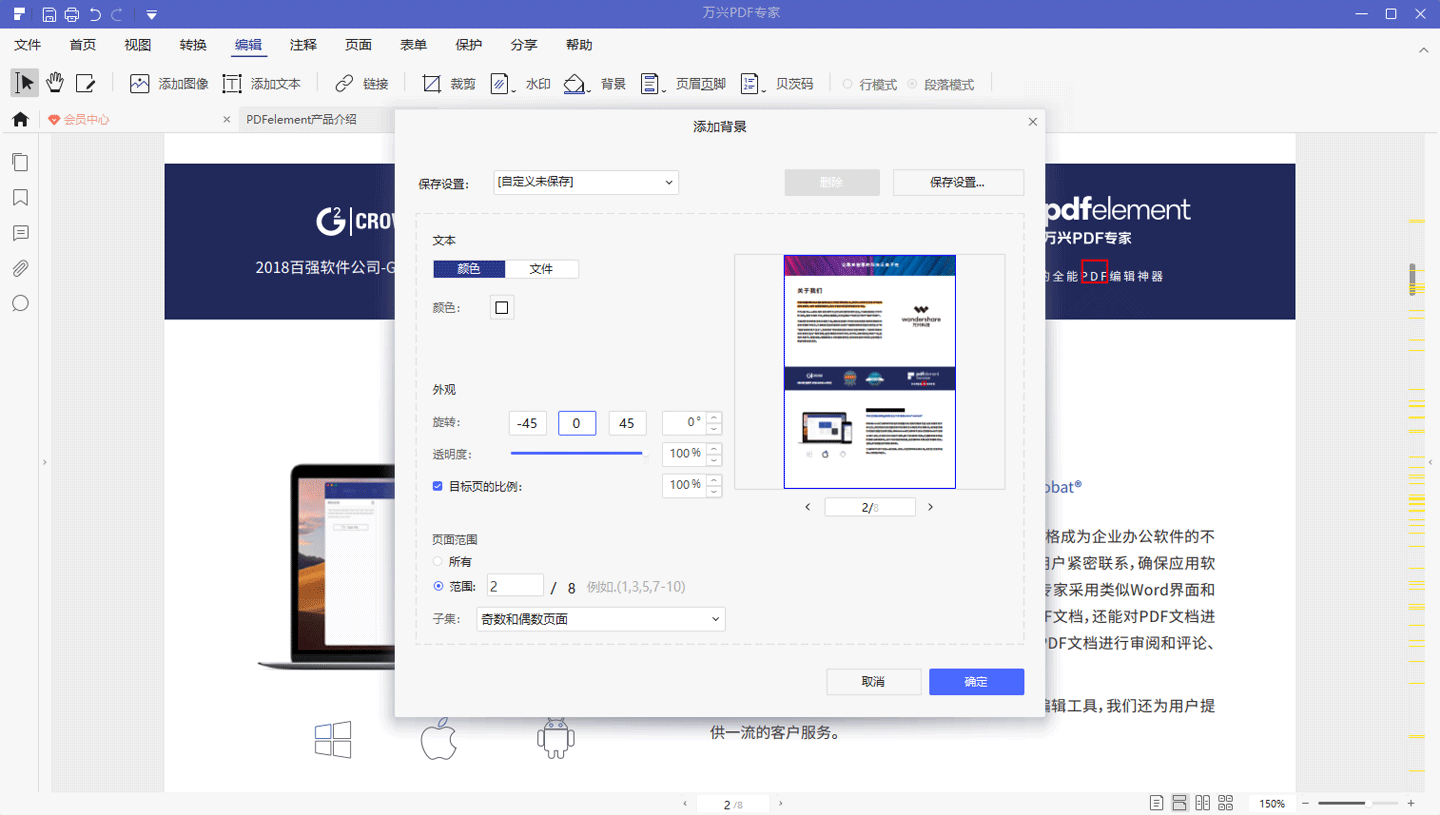Open the 注释 menu tab
Screen dimensions: 1440x815
(x=303, y=45)
